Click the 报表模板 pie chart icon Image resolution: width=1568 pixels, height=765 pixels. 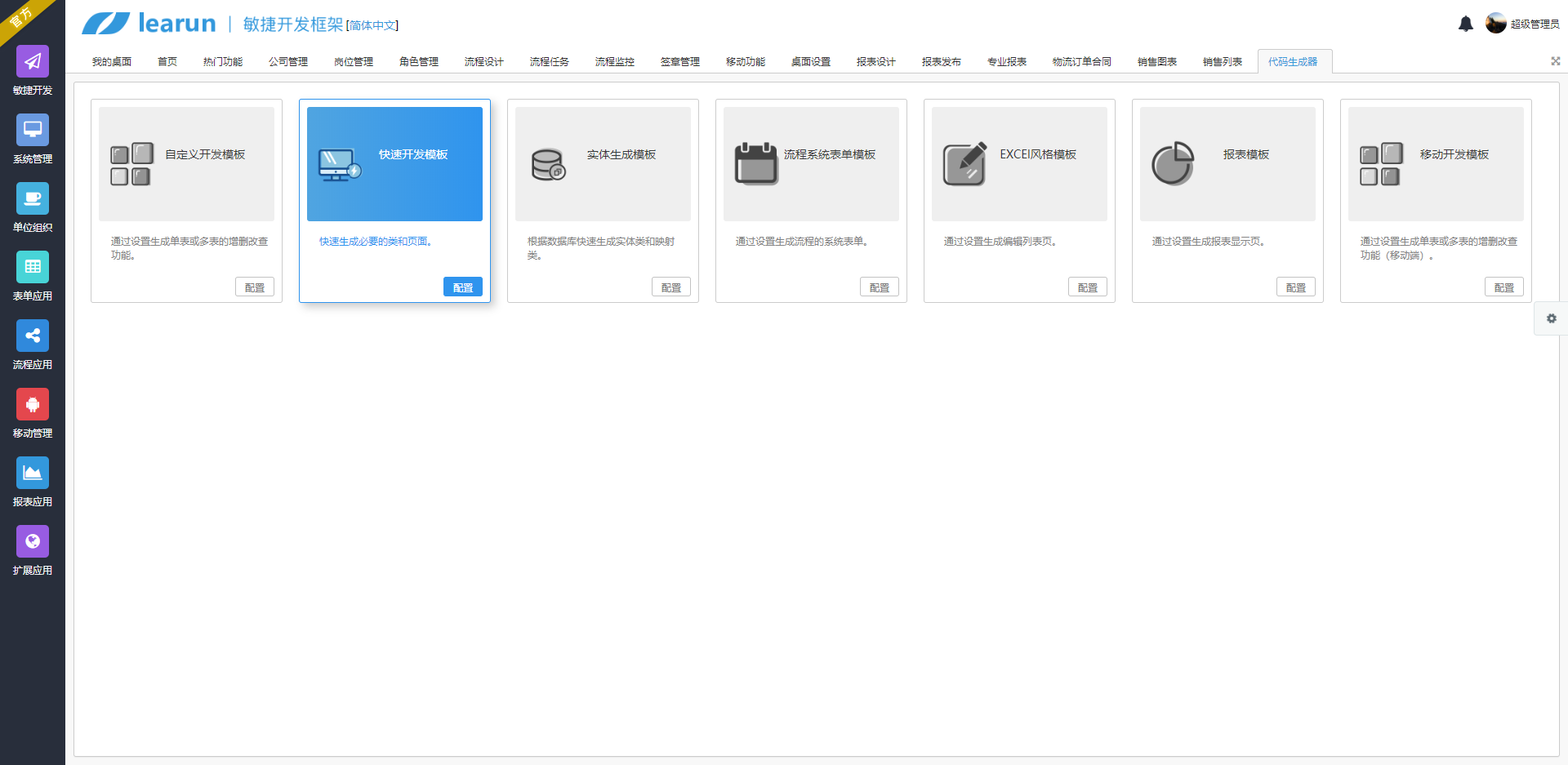(1173, 163)
